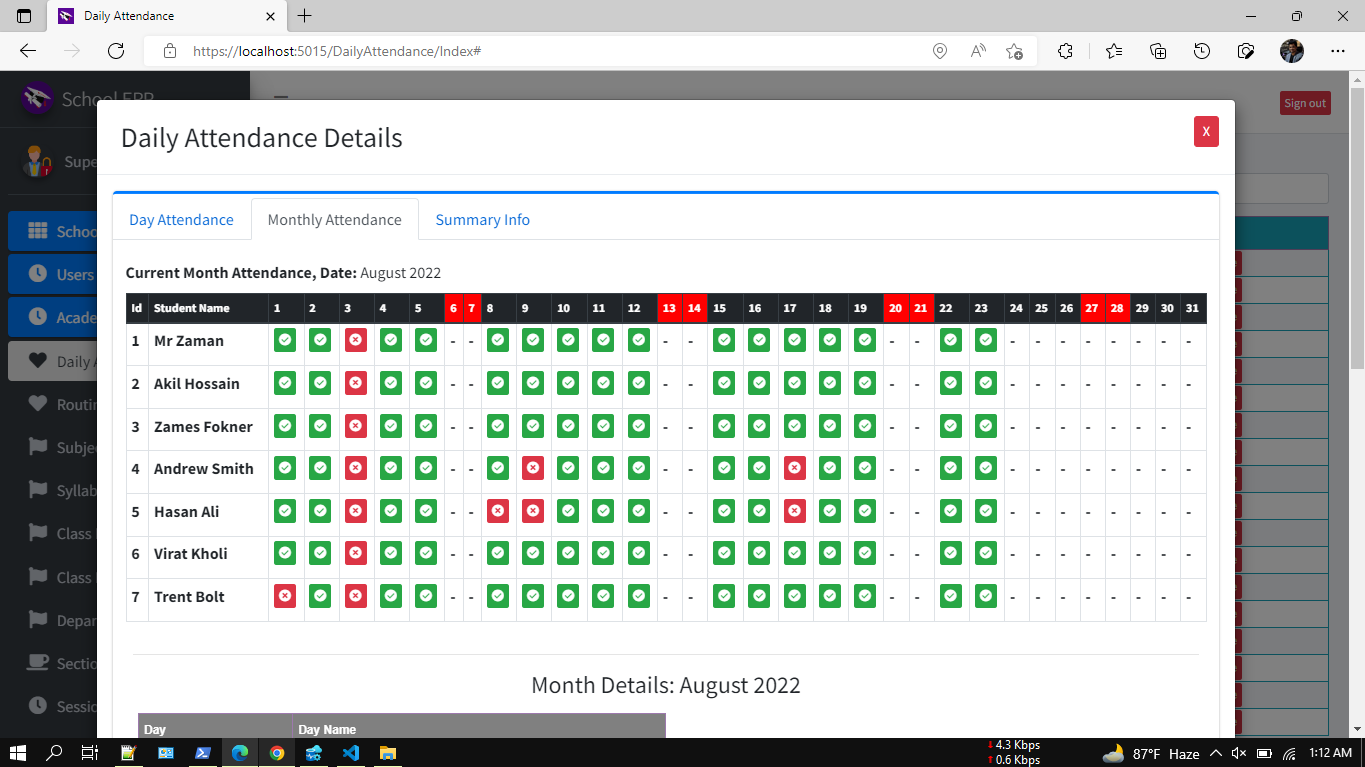Expand hidden icons in the system tray
This screenshot has width=1365, height=767.
[x=1215, y=754]
